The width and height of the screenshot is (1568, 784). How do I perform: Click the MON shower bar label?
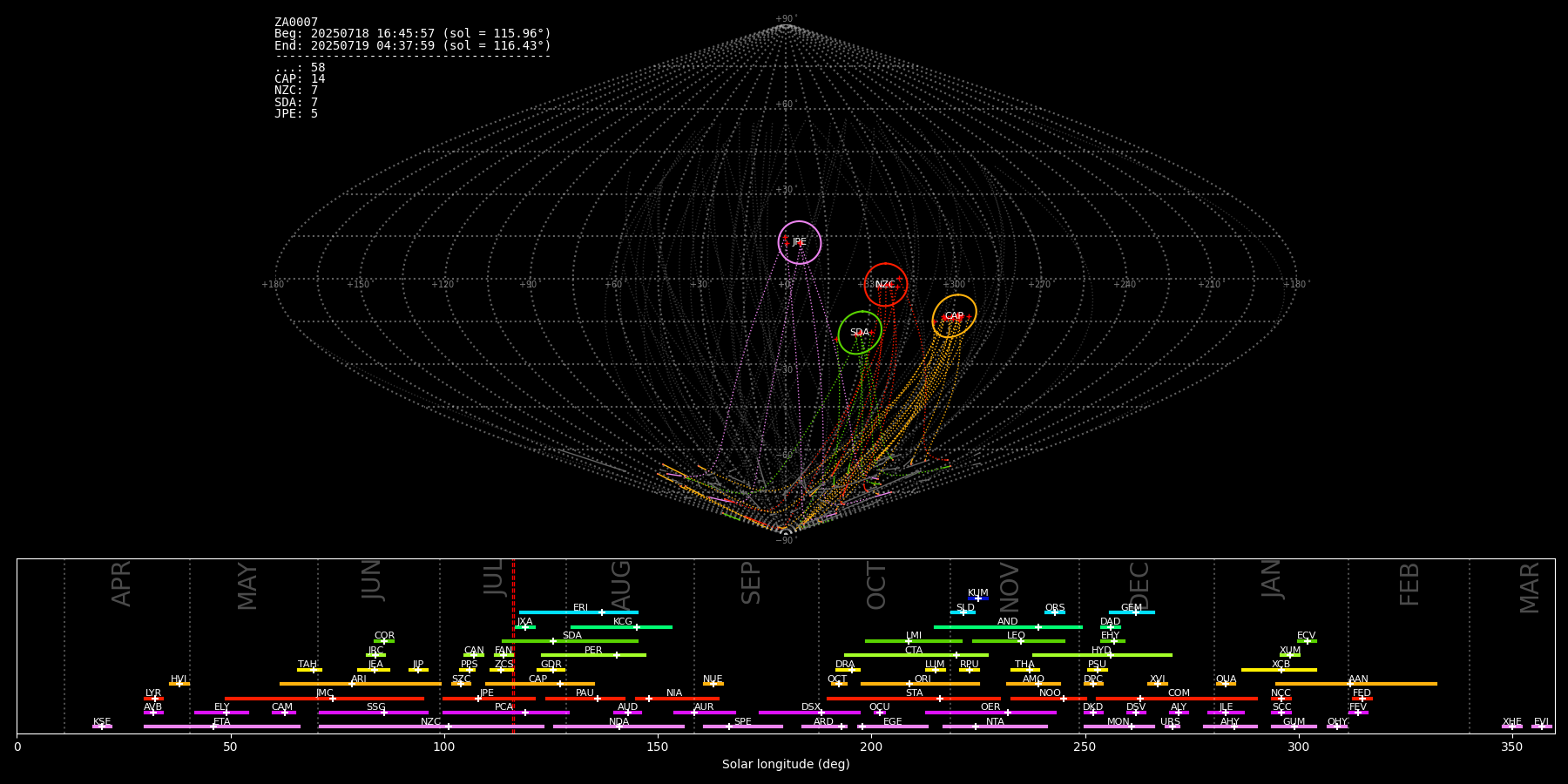click(1119, 722)
